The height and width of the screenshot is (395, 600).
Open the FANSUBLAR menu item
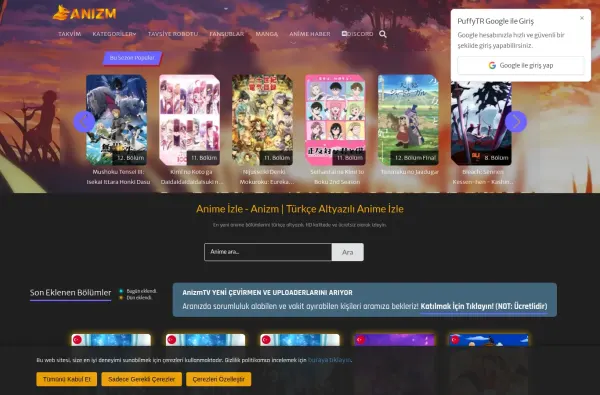pyautogui.click(x=227, y=34)
